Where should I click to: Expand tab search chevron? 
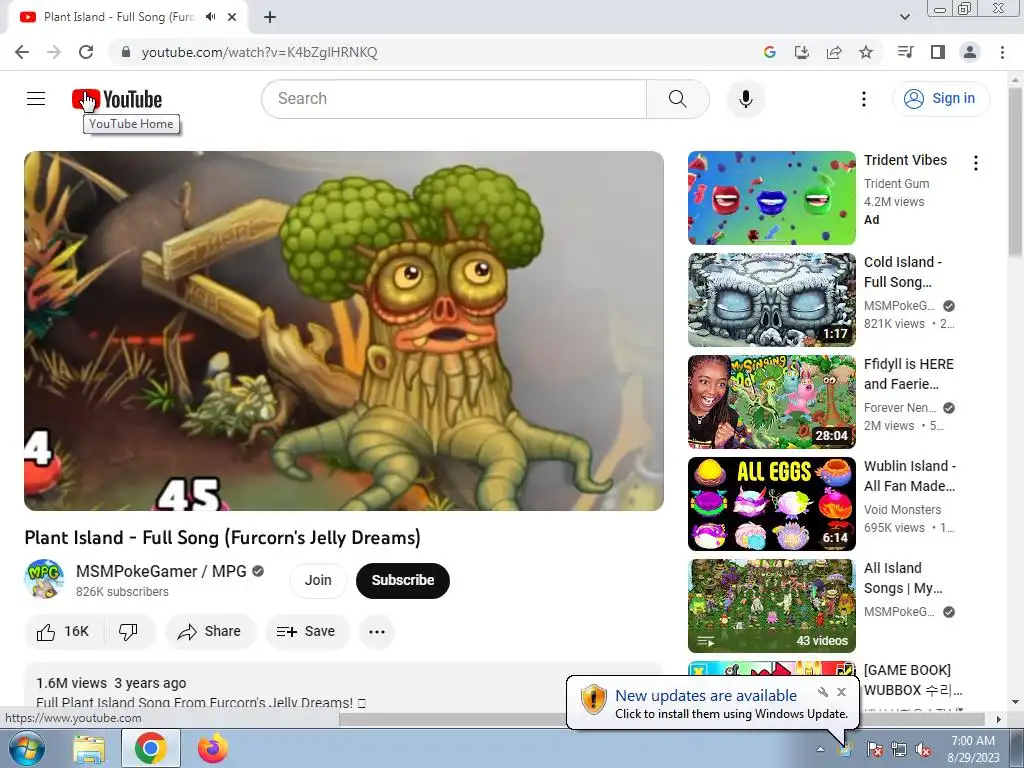(x=904, y=17)
